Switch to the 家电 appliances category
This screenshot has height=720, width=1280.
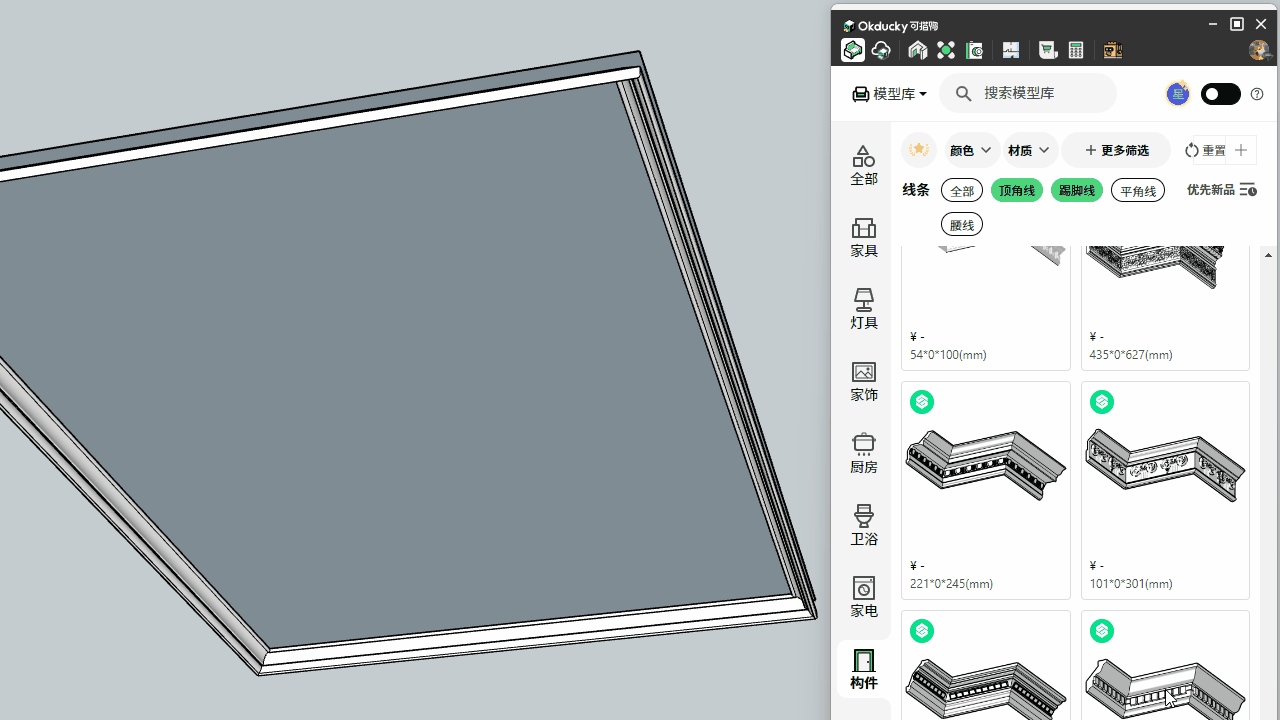pos(864,598)
